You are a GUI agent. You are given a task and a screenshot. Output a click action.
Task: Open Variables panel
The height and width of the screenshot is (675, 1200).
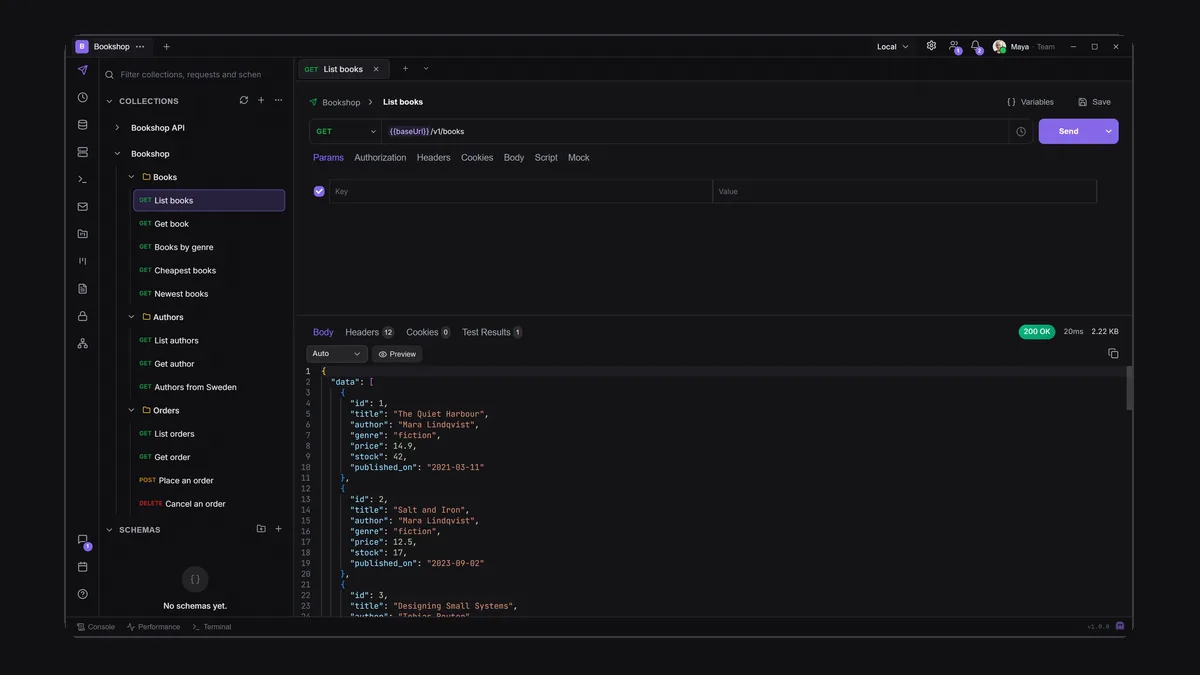click(1030, 102)
